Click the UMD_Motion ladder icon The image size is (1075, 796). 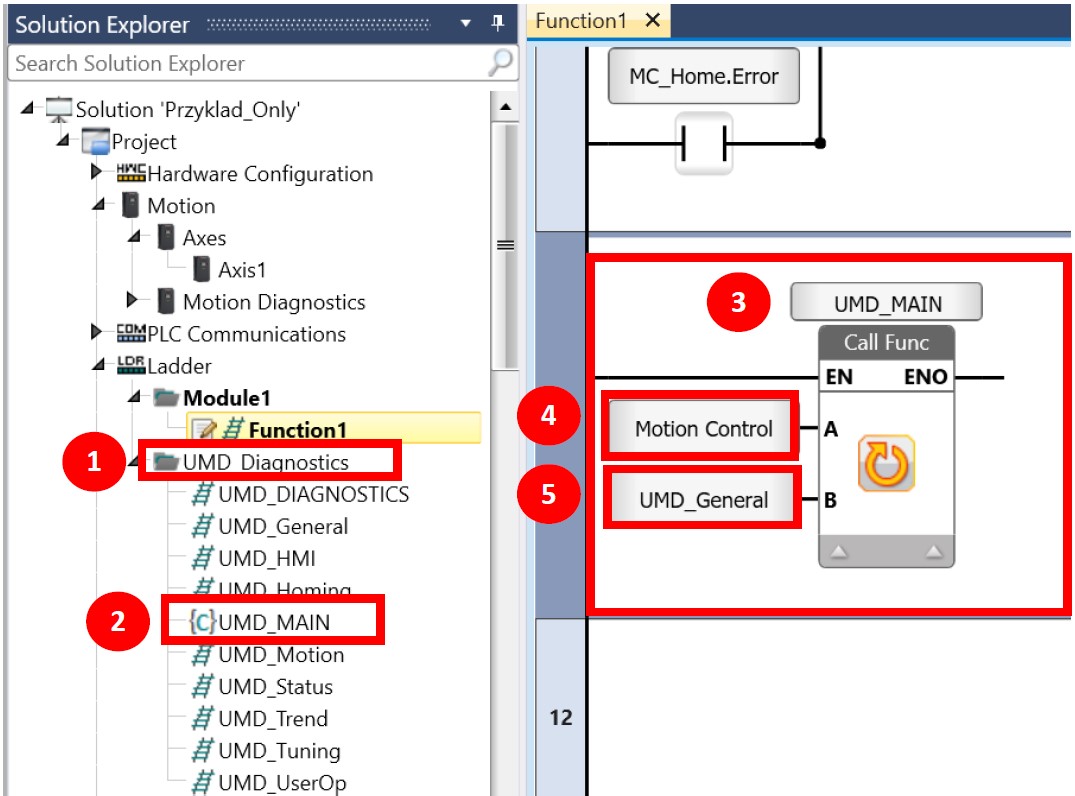(202, 655)
